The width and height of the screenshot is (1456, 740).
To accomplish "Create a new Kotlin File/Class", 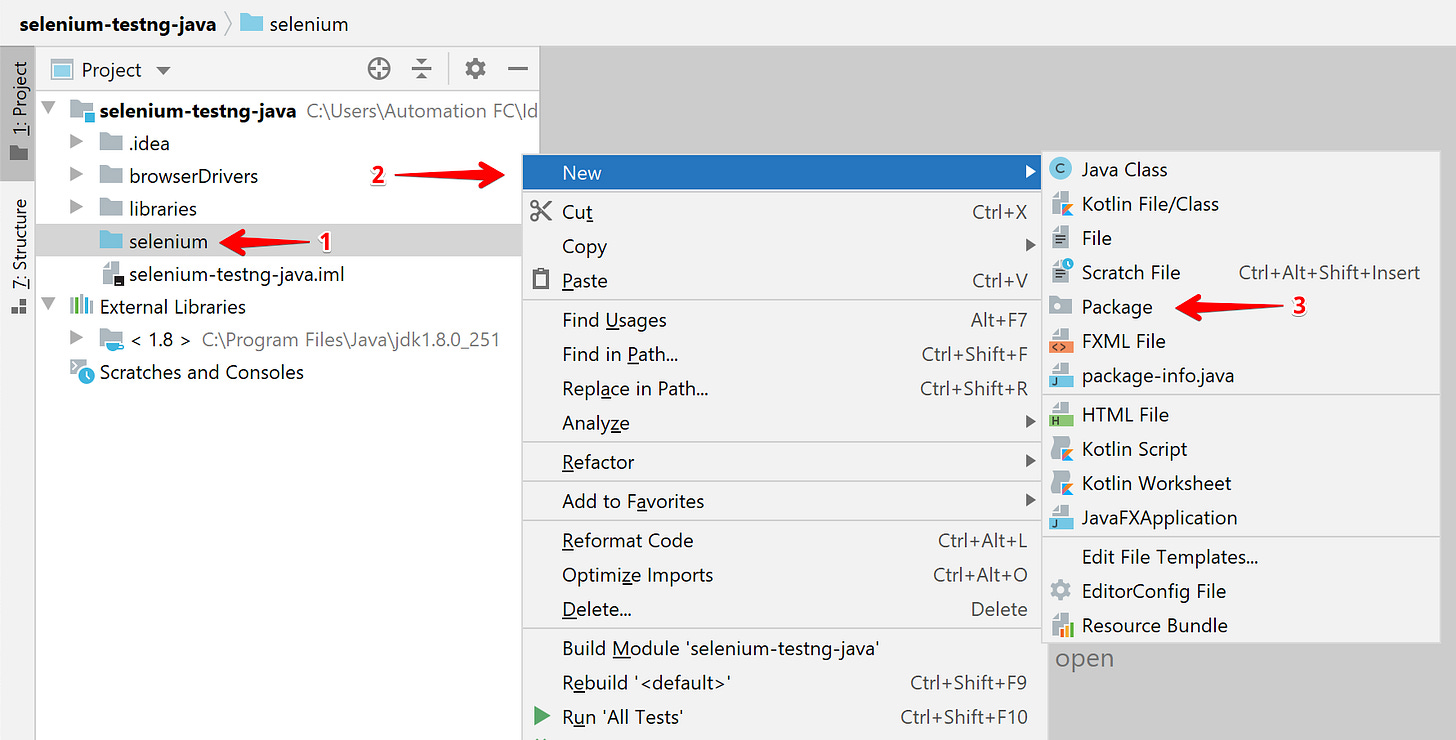I will point(1241,204).
